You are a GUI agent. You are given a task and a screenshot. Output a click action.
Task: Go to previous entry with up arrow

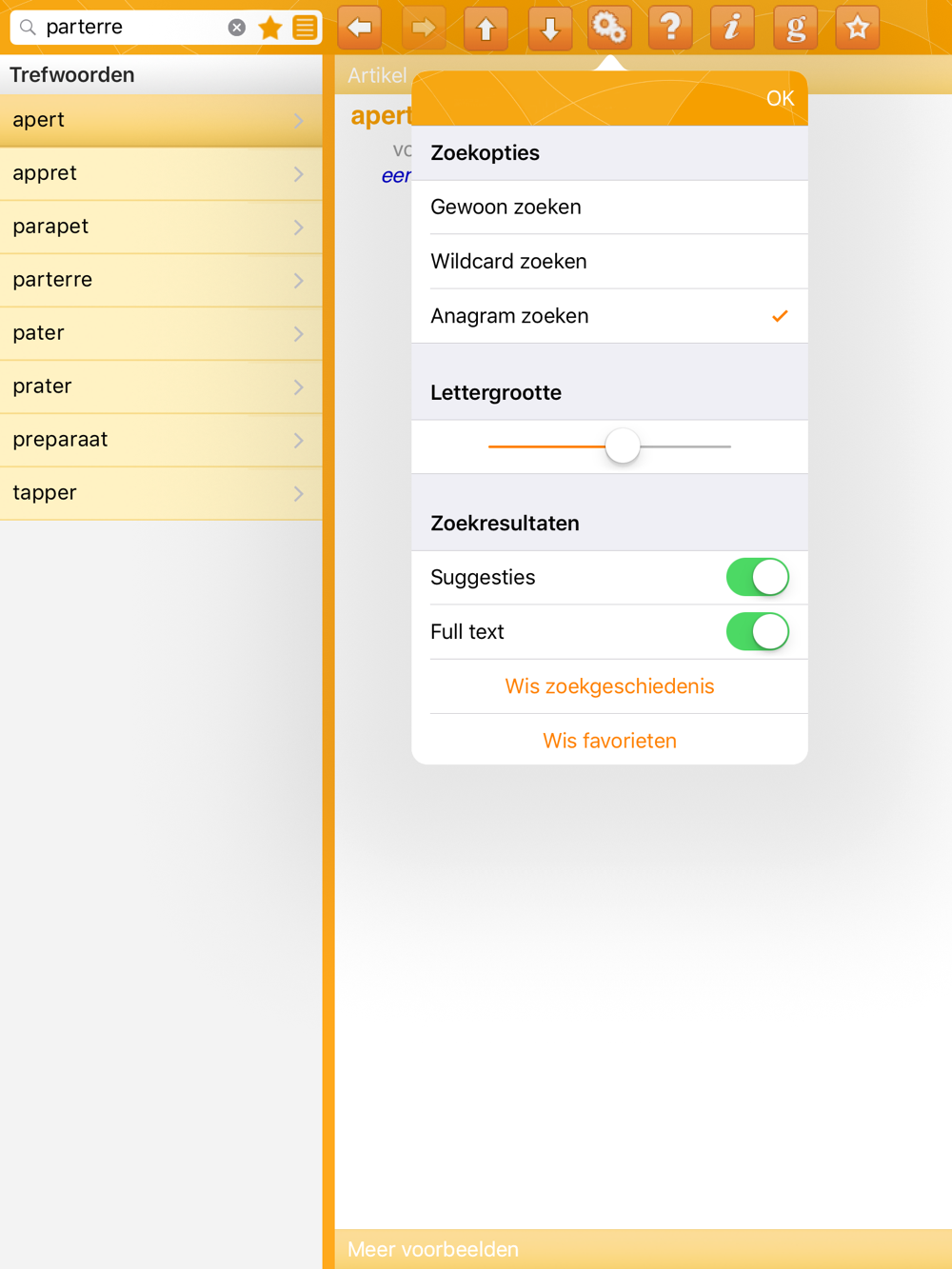point(486,28)
